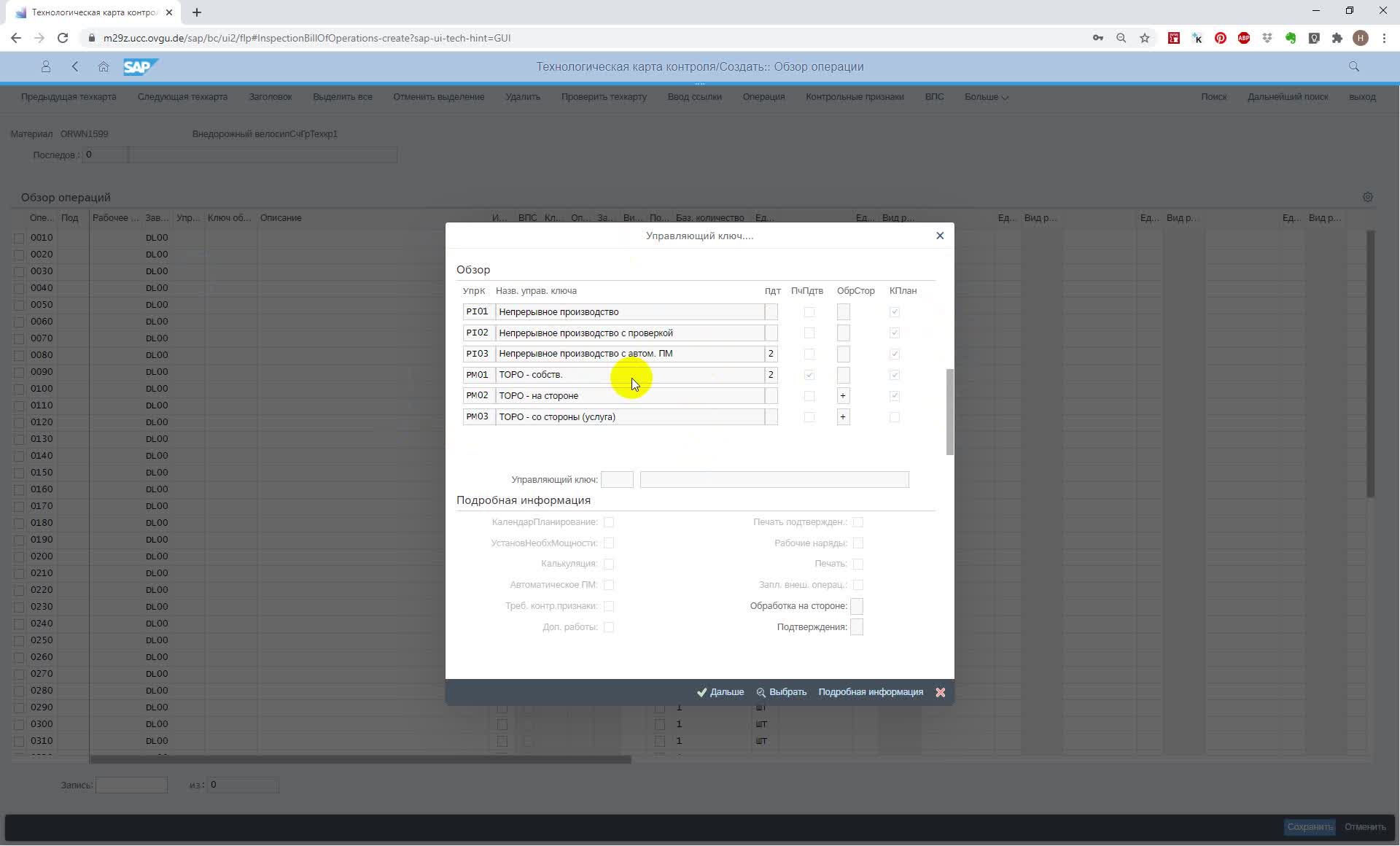Select ТОРО - на стороне row
This screenshot has height=846, width=1400.
click(630, 396)
